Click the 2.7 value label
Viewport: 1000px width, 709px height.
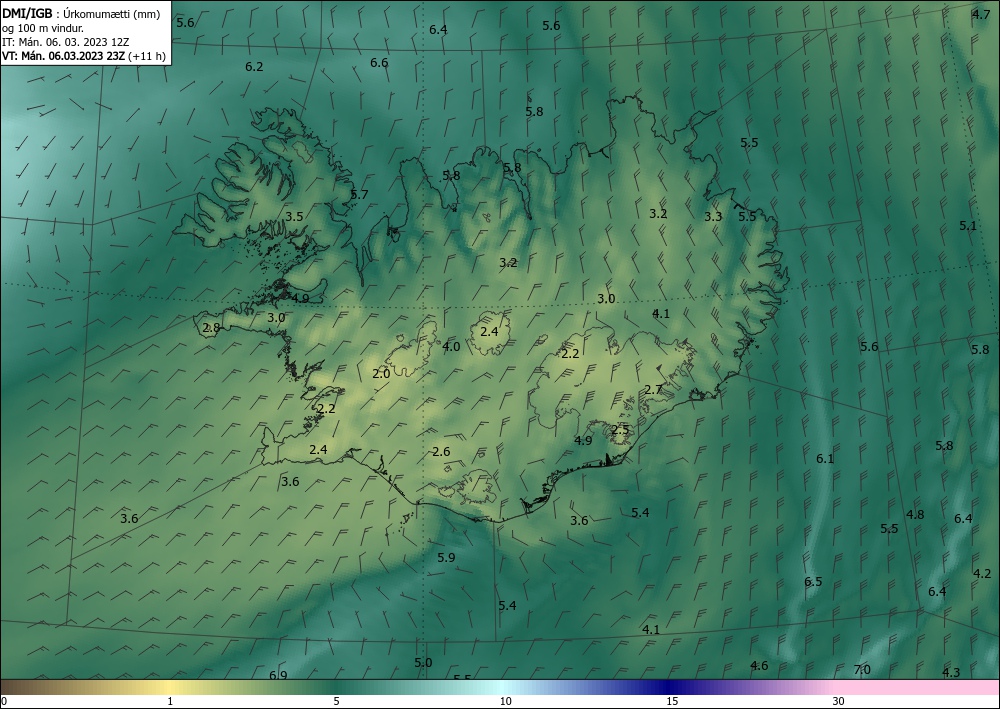coord(654,390)
